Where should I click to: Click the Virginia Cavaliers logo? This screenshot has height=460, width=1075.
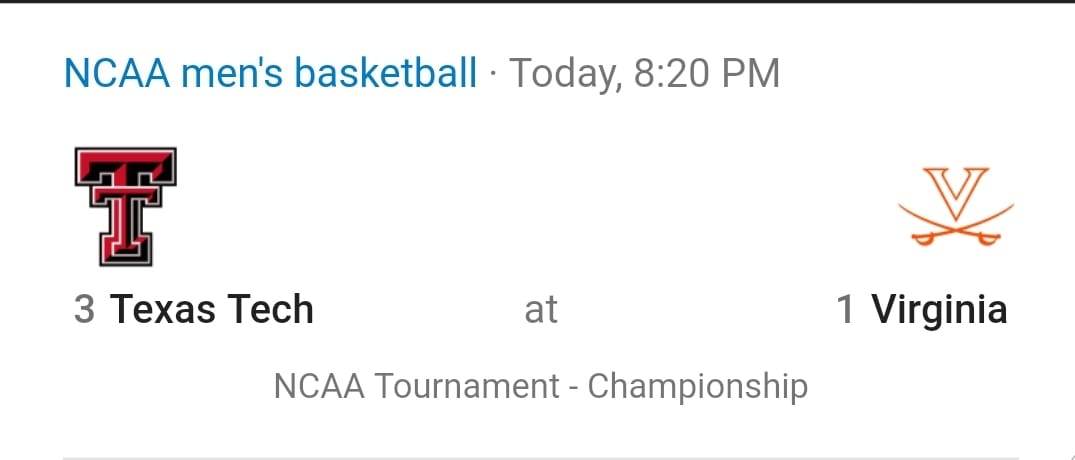tap(956, 206)
